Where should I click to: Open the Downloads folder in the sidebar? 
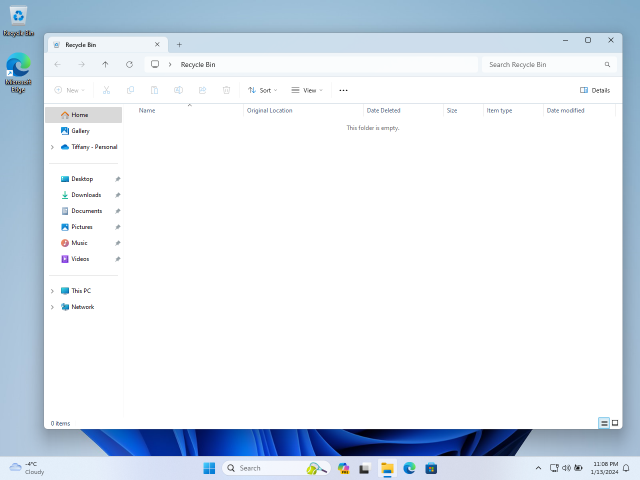coord(86,195)
